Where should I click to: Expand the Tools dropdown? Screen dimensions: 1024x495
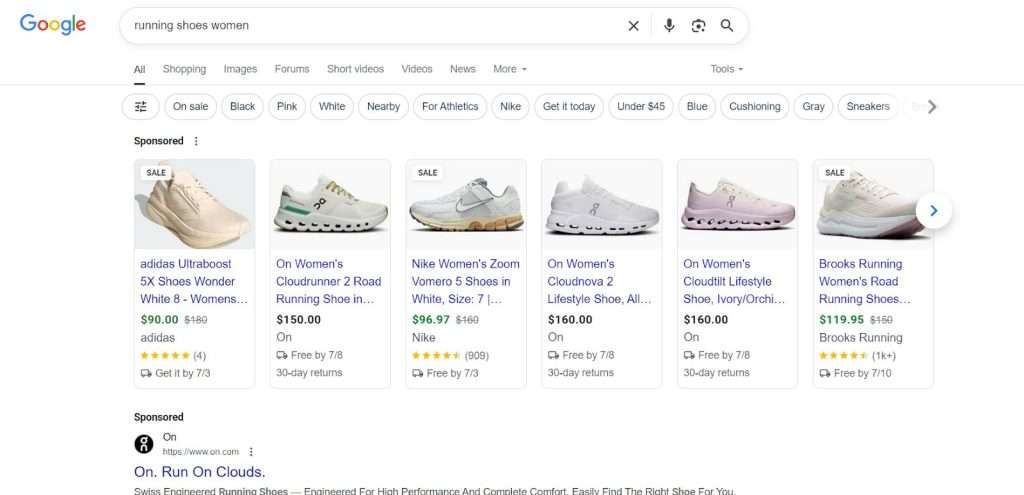[x=727, y=69]
